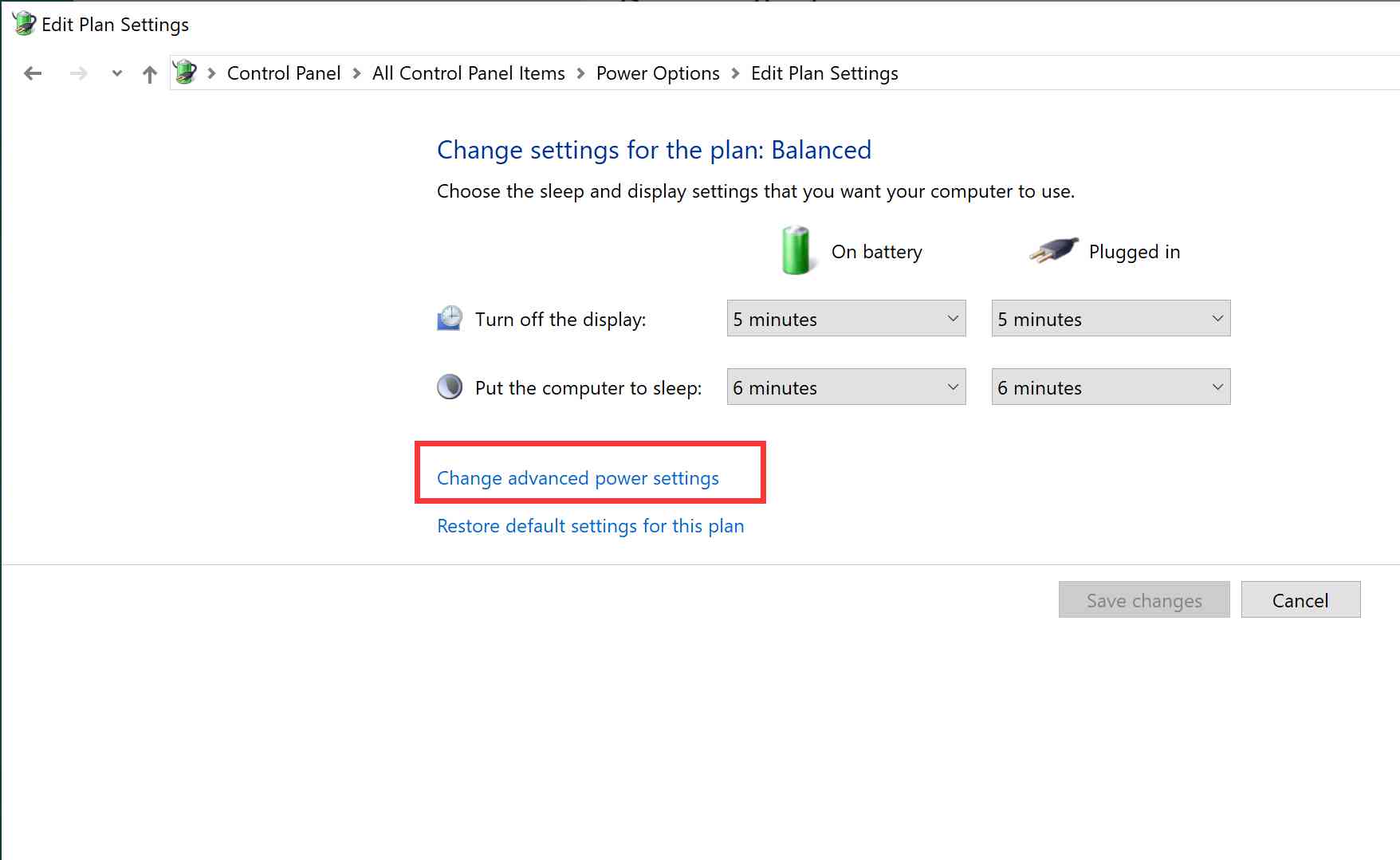Click the Power Options icon in address bar
The image size is (1400, 860).
[x=185, y=73]
